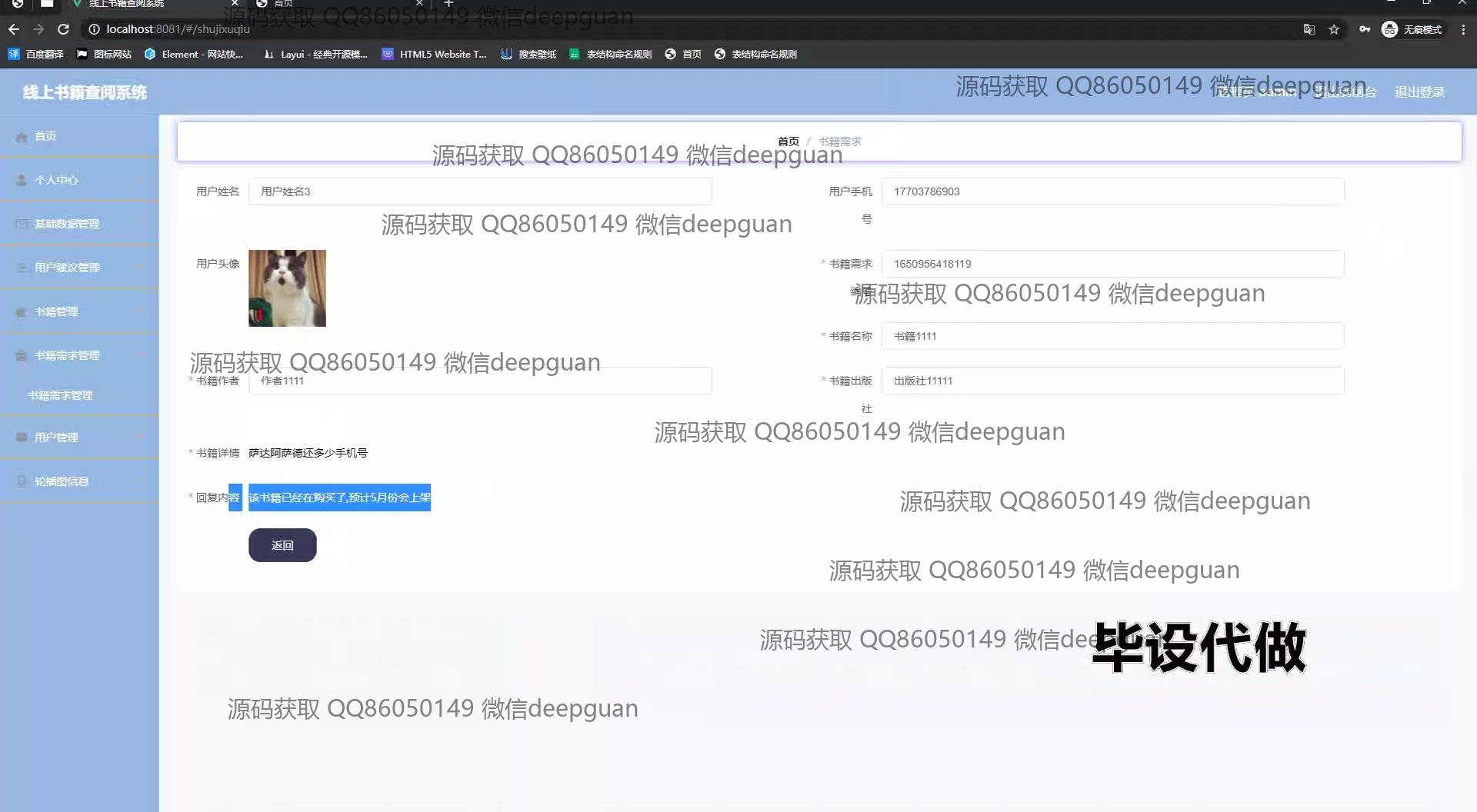Click the cat user avatar image

tap(287, 288)
